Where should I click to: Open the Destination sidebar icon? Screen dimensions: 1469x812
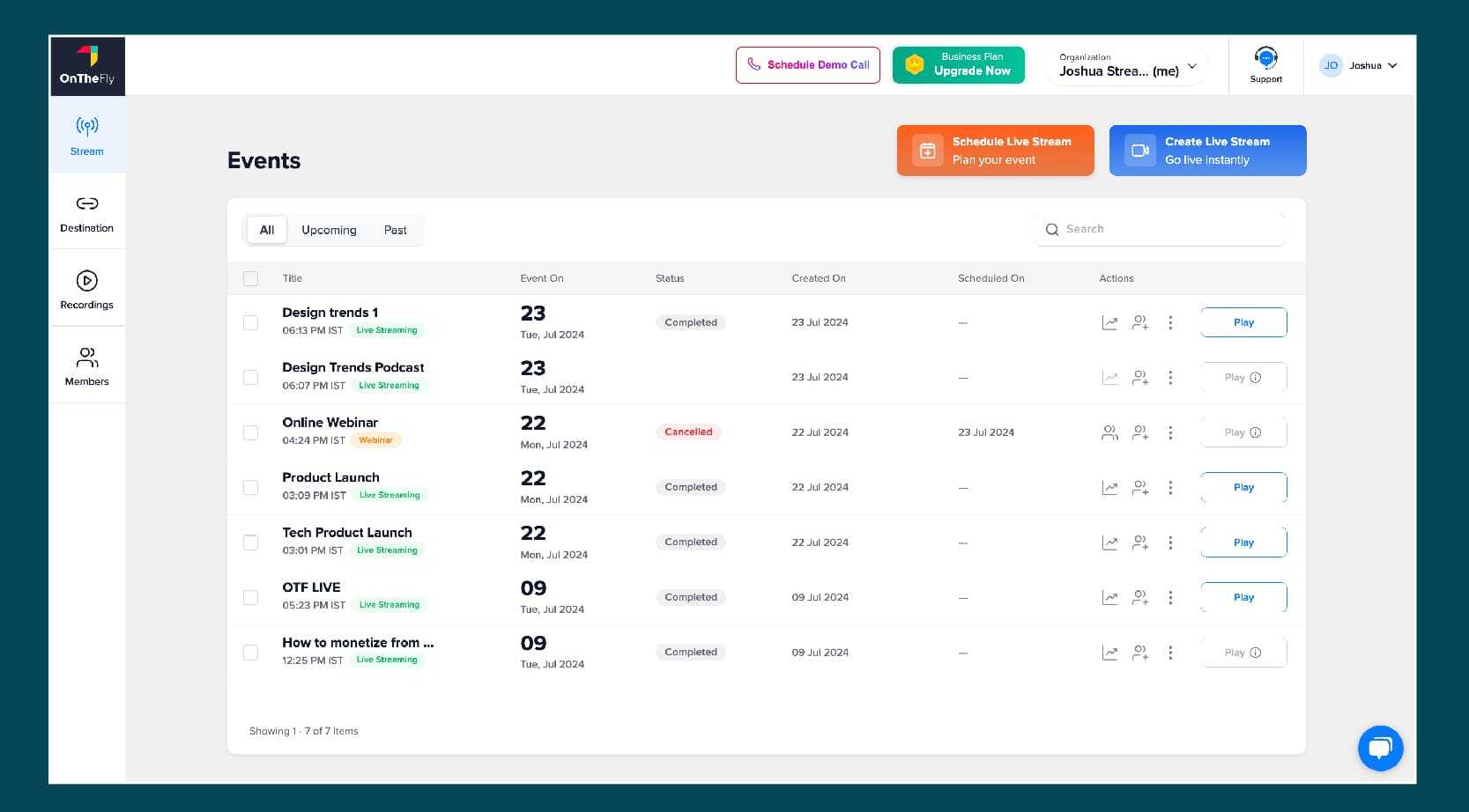tap(86, 213)
